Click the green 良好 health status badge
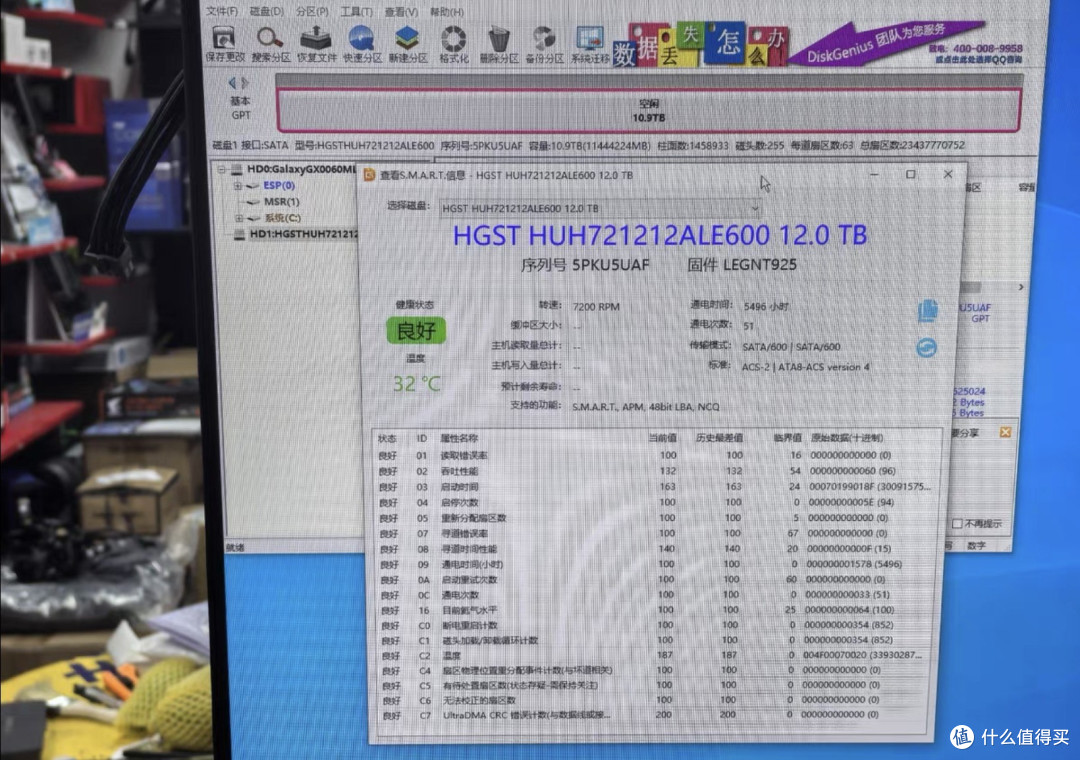The image size is (1080, 760). (x=416, y=330)
